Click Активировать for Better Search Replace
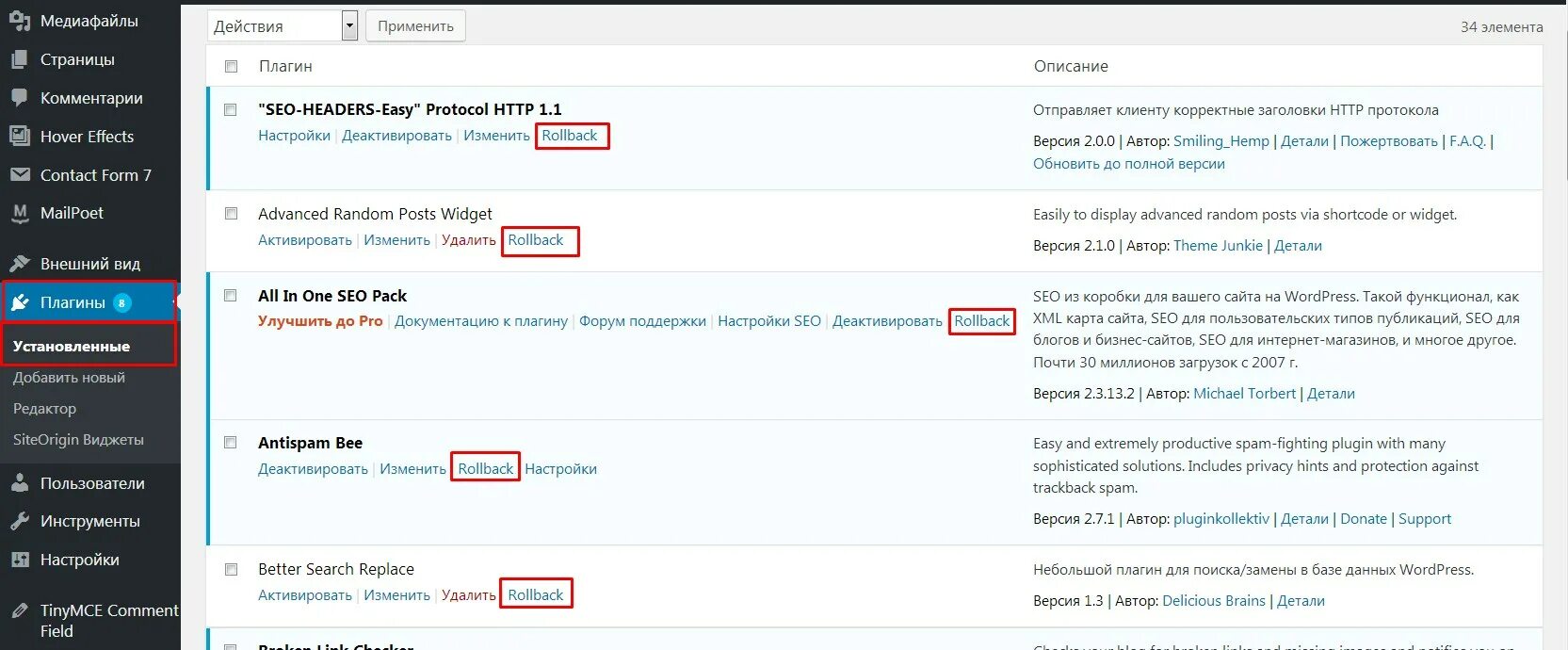Image resolution: width=1568 pixels, height=650 pixels. pos(305,595)
